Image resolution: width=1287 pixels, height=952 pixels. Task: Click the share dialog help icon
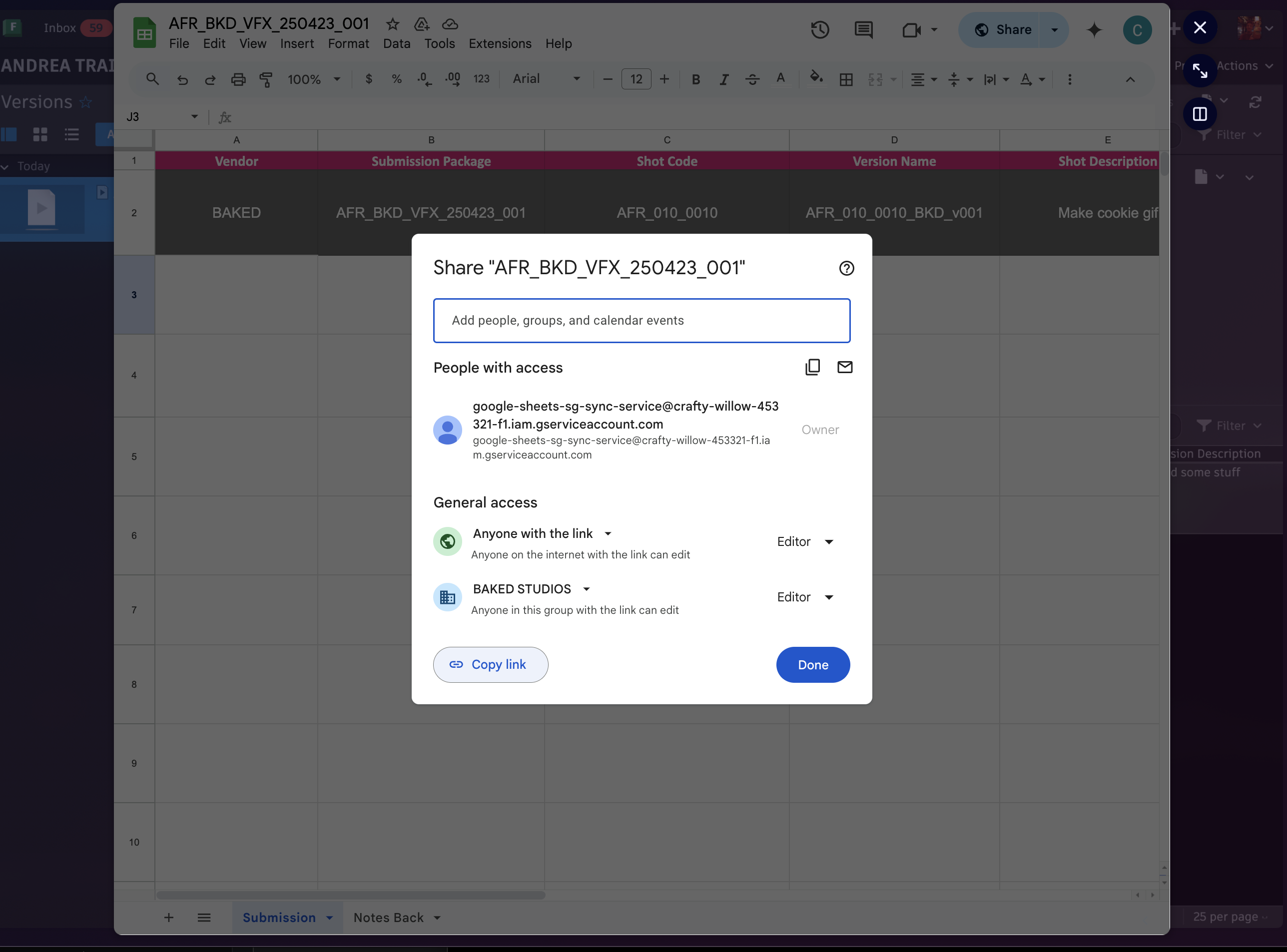point(846,268)
